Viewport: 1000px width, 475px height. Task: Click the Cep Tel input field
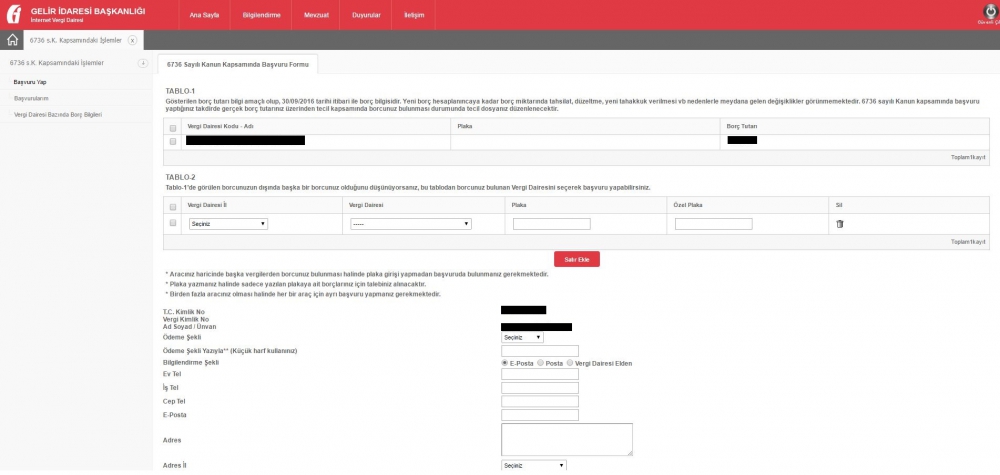540,401
